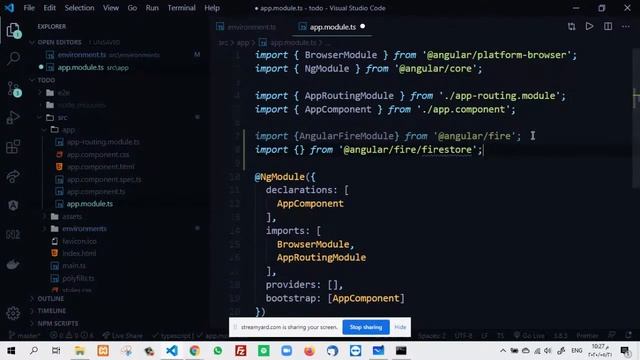Click the Open Changes icon in editor toolbar
This screenshot has height=360, width=640.
click(x=571, y=27)
